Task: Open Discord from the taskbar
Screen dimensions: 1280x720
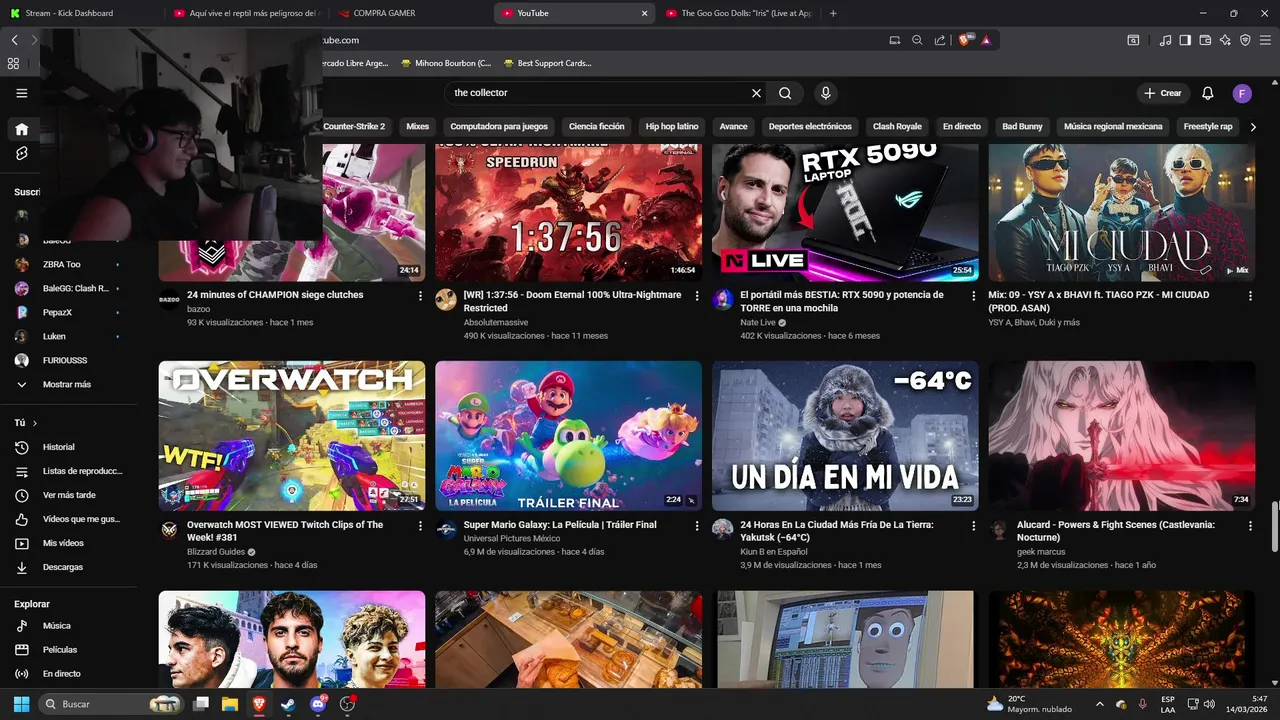Action: (x=318, y=704)
